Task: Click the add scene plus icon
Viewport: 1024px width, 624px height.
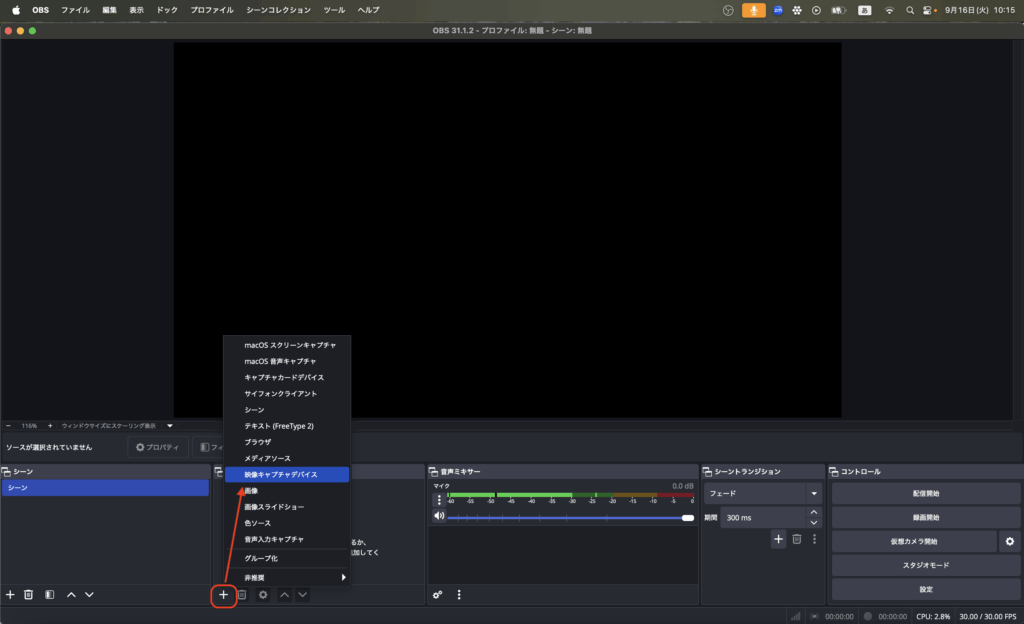Action: pyautogui.click(x=11, y=594)
